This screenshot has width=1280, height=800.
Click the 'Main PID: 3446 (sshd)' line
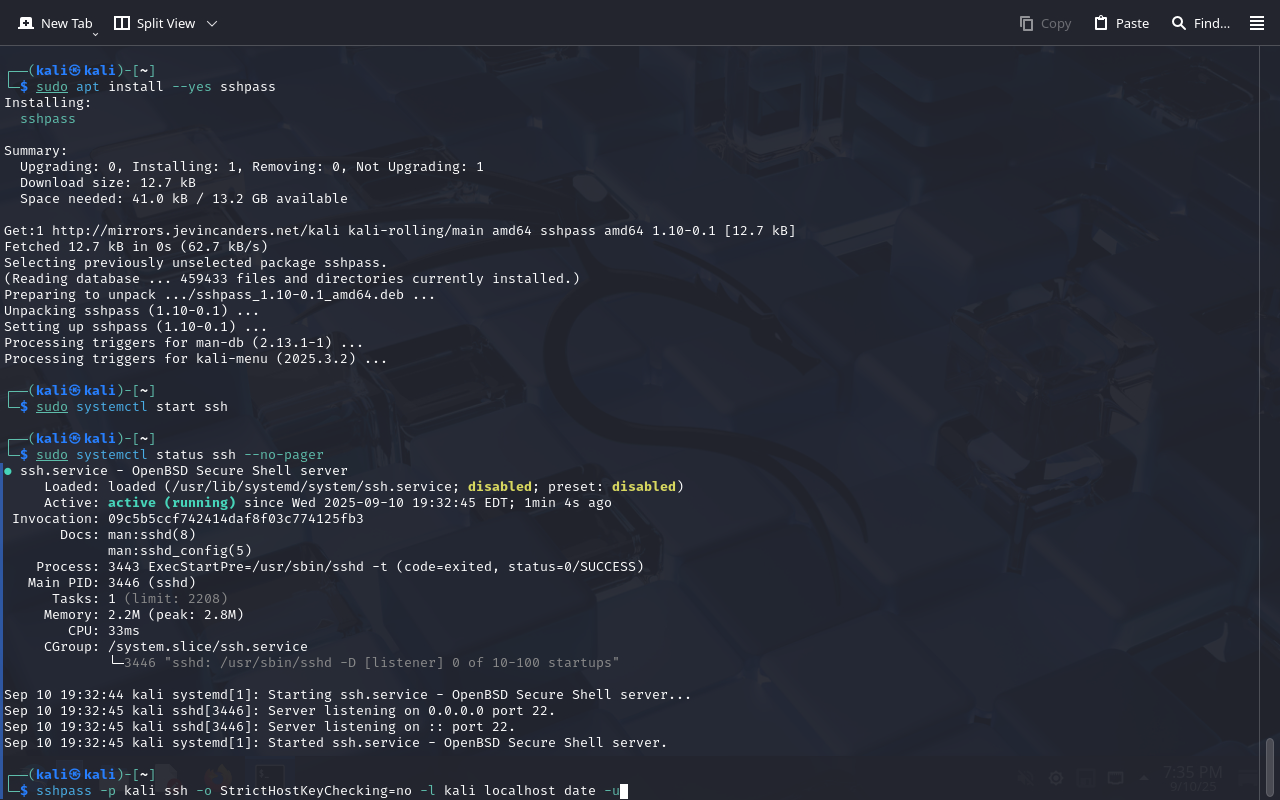point(112,583)
